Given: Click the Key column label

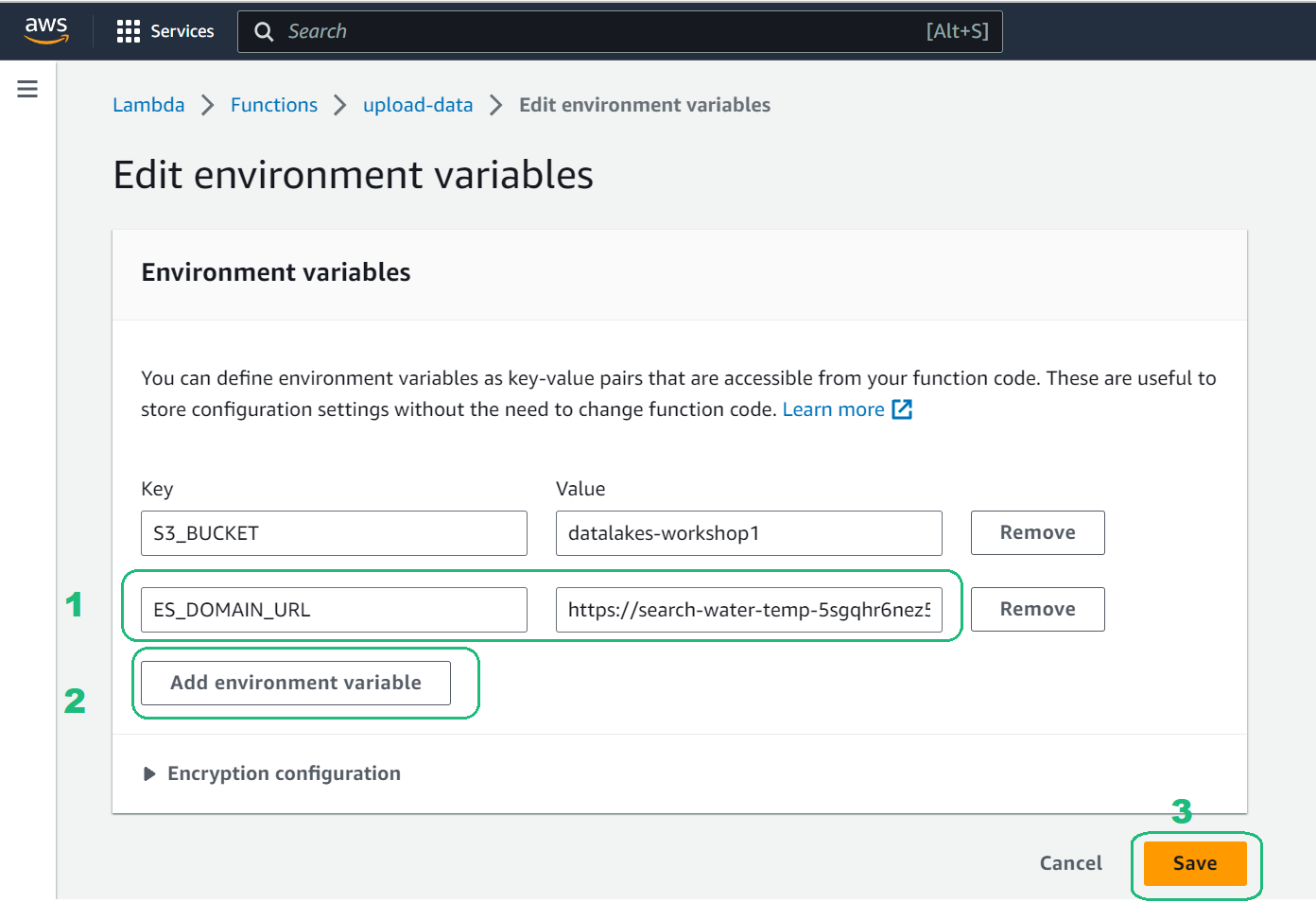Looking at the screenshot, I should (157, 489).
